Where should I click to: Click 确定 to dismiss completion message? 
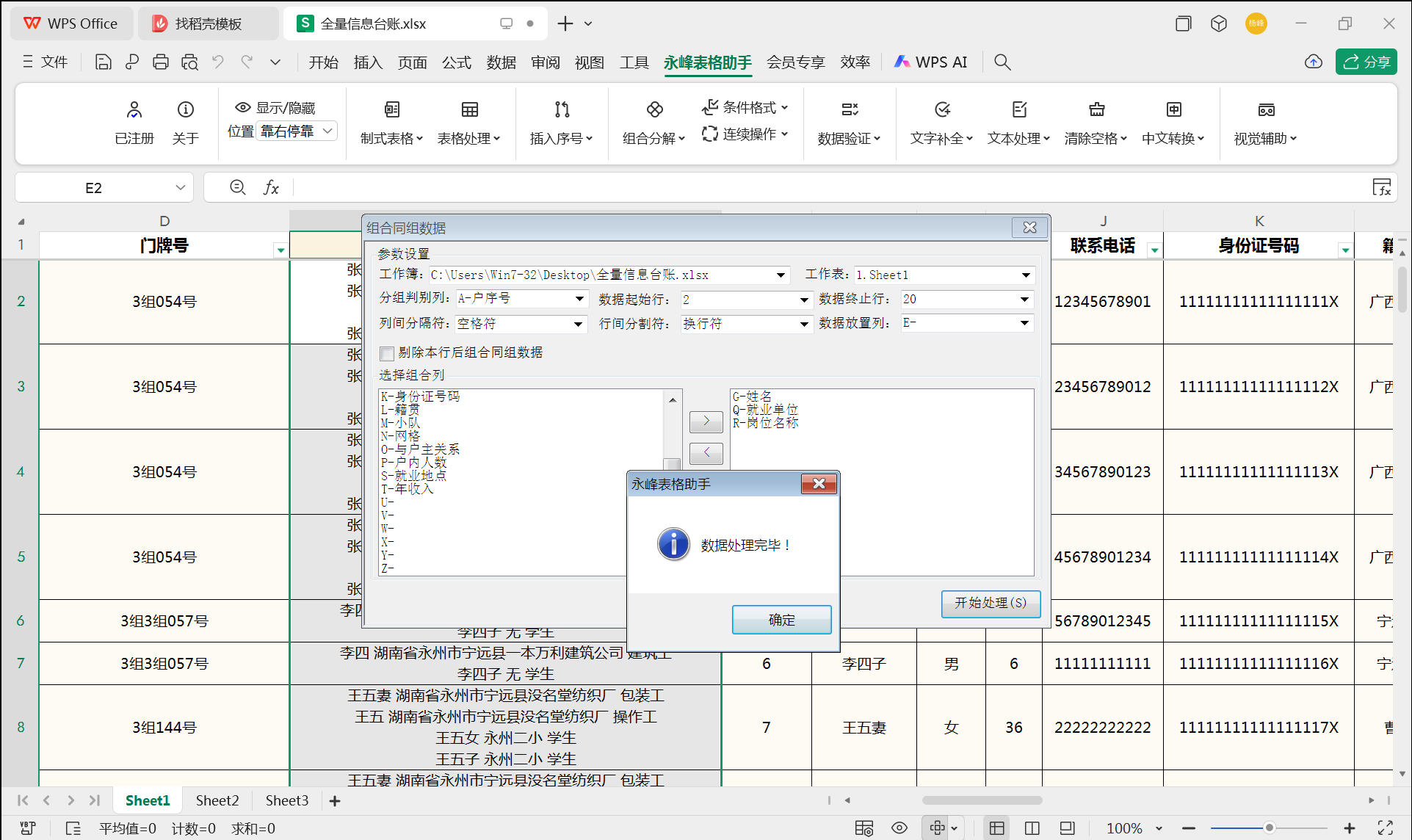click(x=781, y=619)
